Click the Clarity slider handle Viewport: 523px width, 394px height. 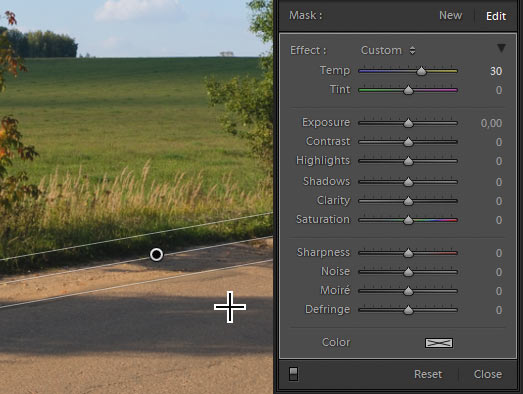click(x=408, y=201)
